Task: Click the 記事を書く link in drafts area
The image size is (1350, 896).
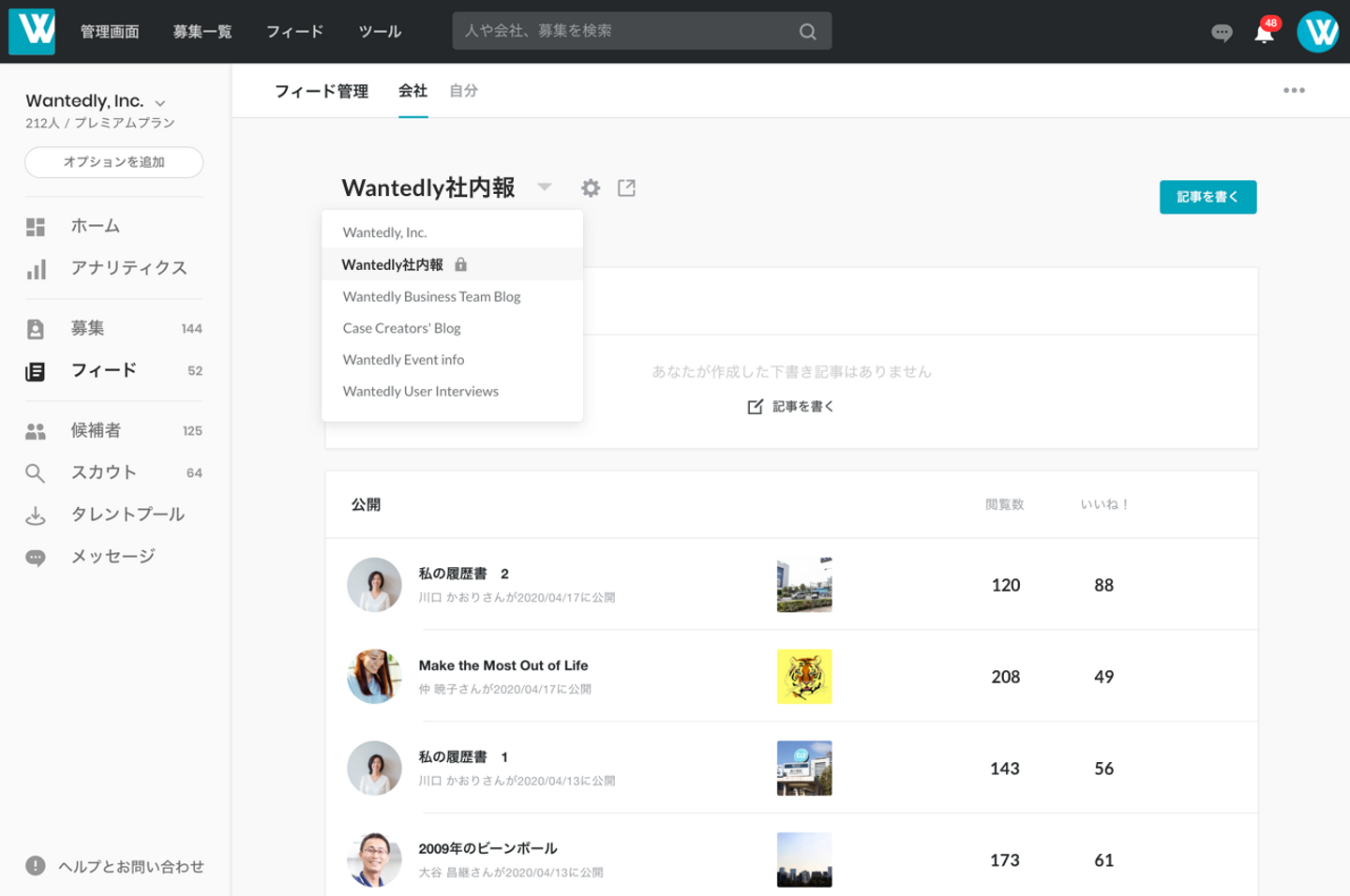Action: point(802,407)
